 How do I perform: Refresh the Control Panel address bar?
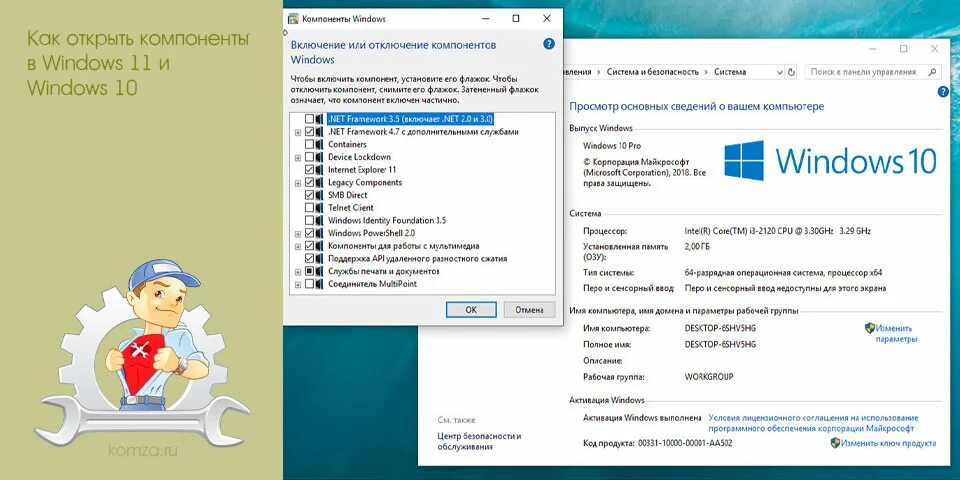click(791, 72)
